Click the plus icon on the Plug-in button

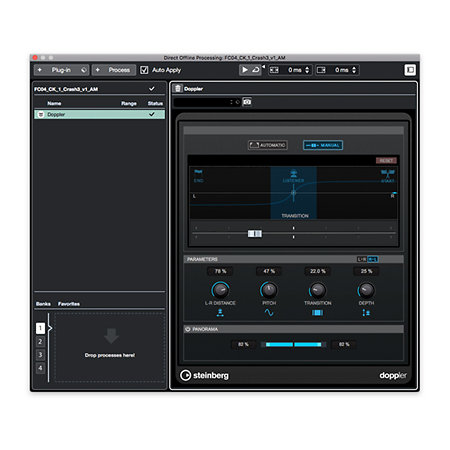coord(40,70)
